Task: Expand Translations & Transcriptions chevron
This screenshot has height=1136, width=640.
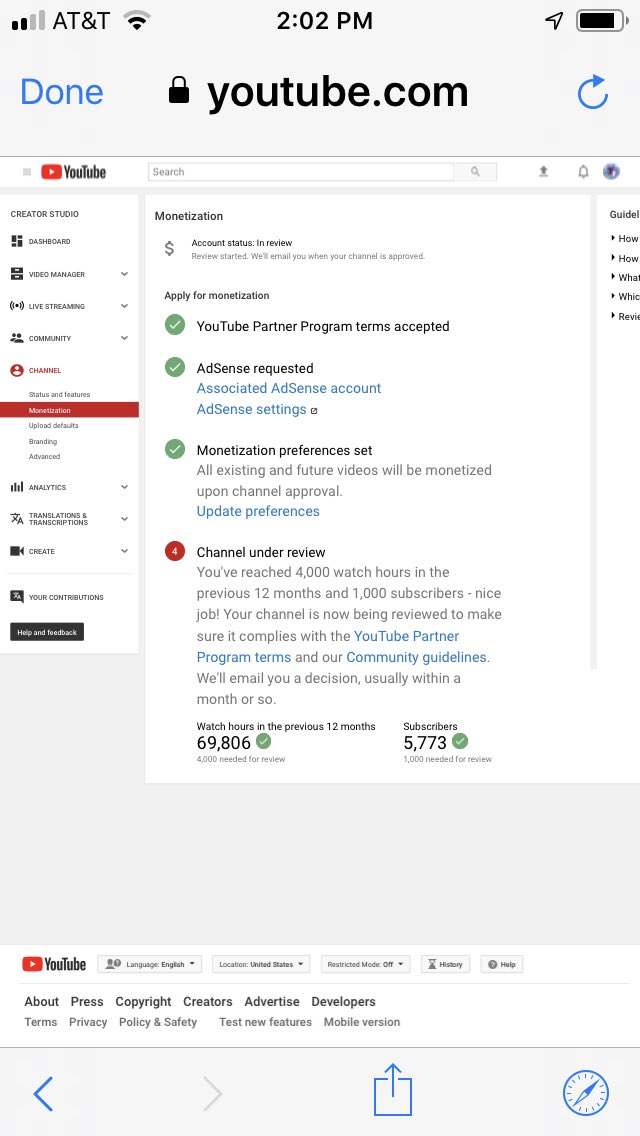Action: pyautogui.click(x=125, y=519)
